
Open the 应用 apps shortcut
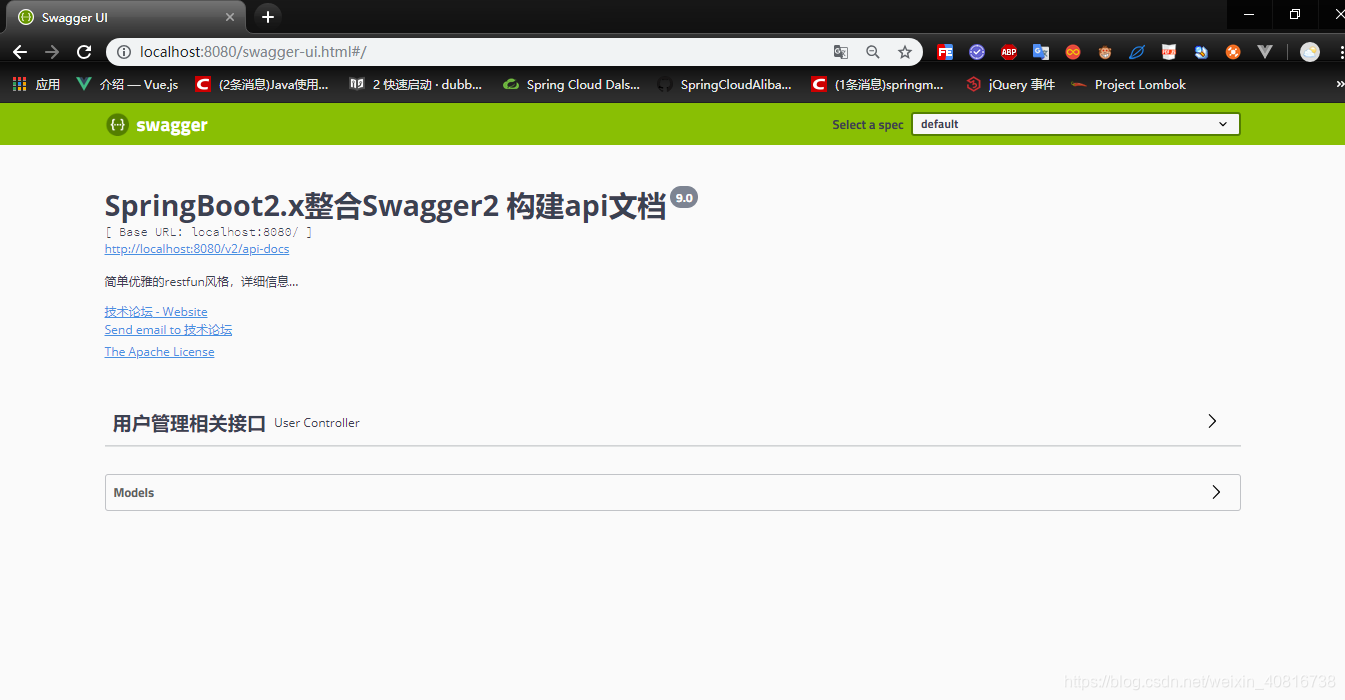(x=36, y=85)
